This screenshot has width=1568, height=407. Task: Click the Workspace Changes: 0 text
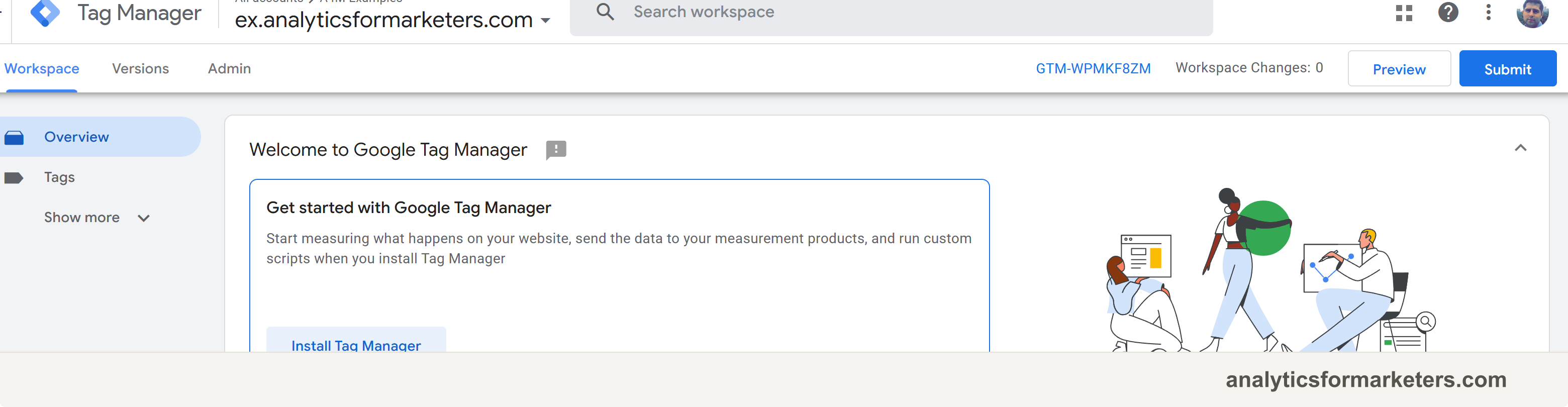(x=1249, y=67)
